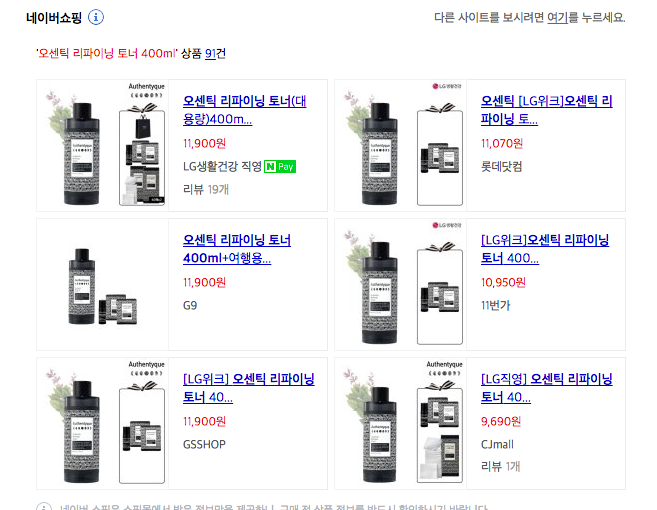Open 오센틱 리파이닝 토너(대용량)400m... product link

pos(245,110)
